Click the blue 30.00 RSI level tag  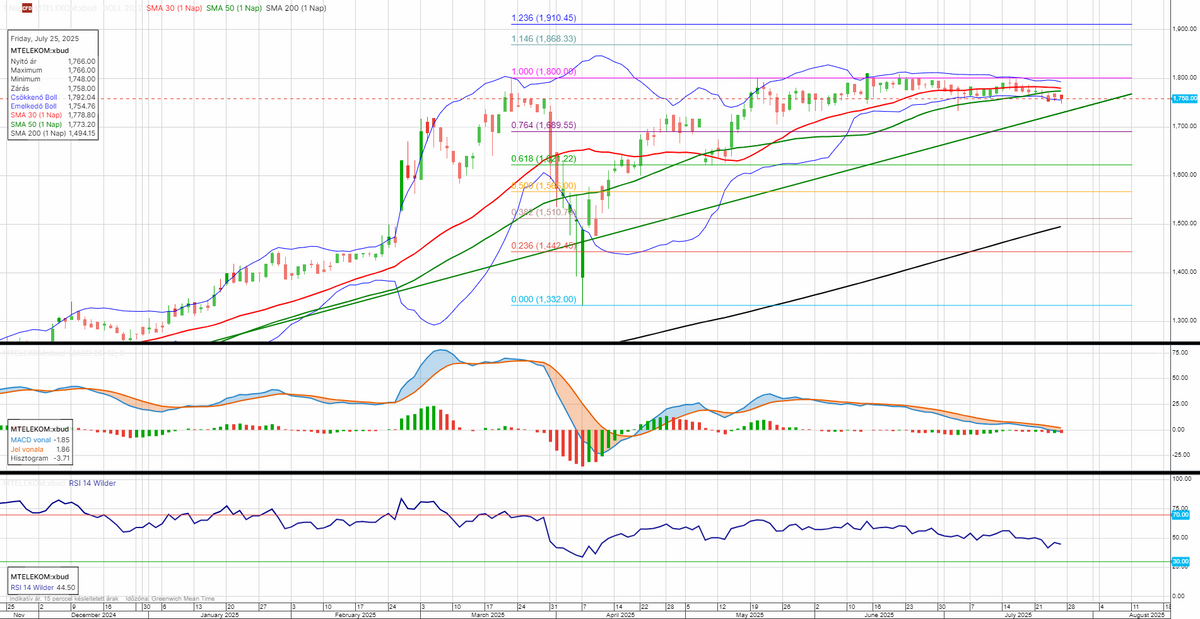1181,562
